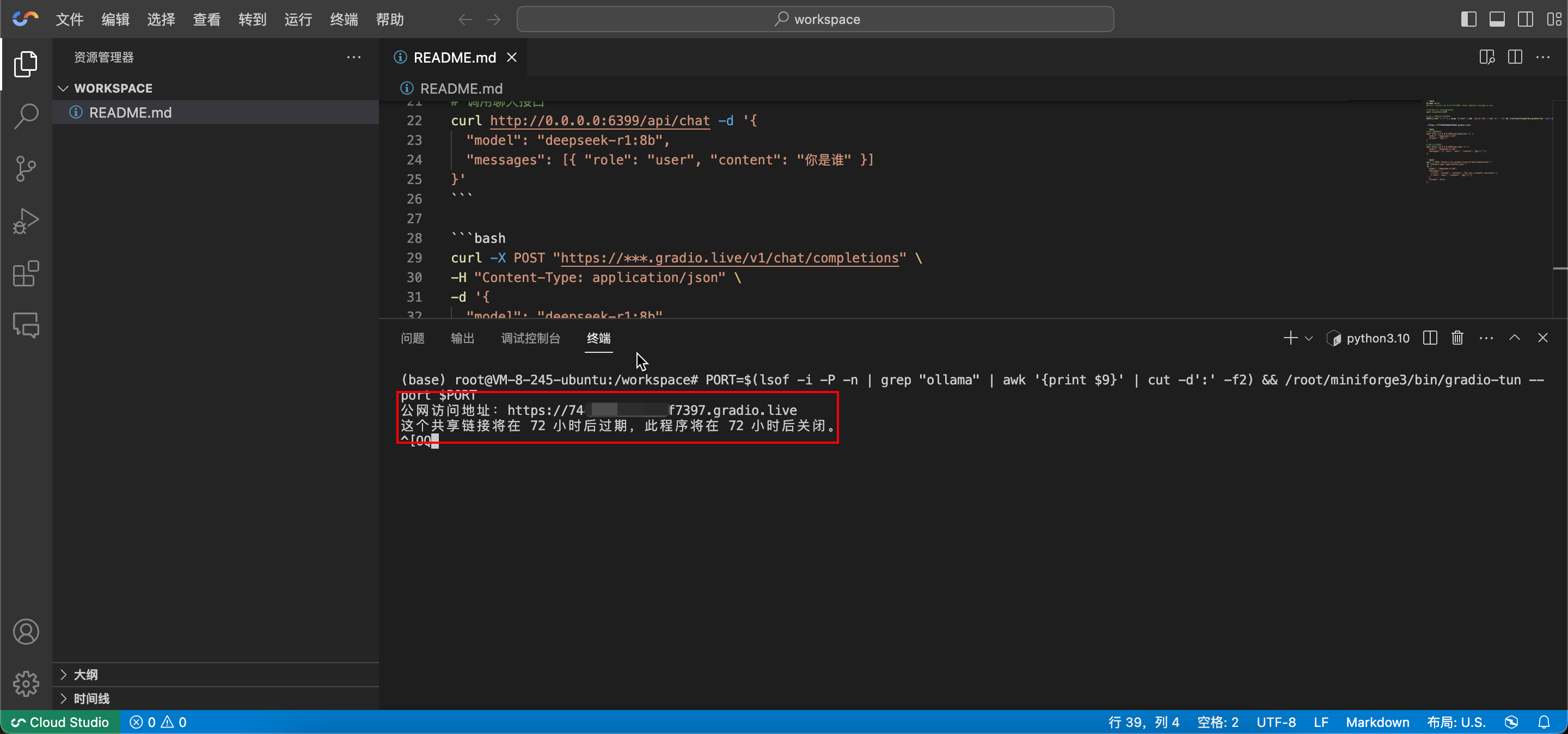Click the Manage gear icon
The height and width of the screenshot is (734, 1568).
click(26, 684)
